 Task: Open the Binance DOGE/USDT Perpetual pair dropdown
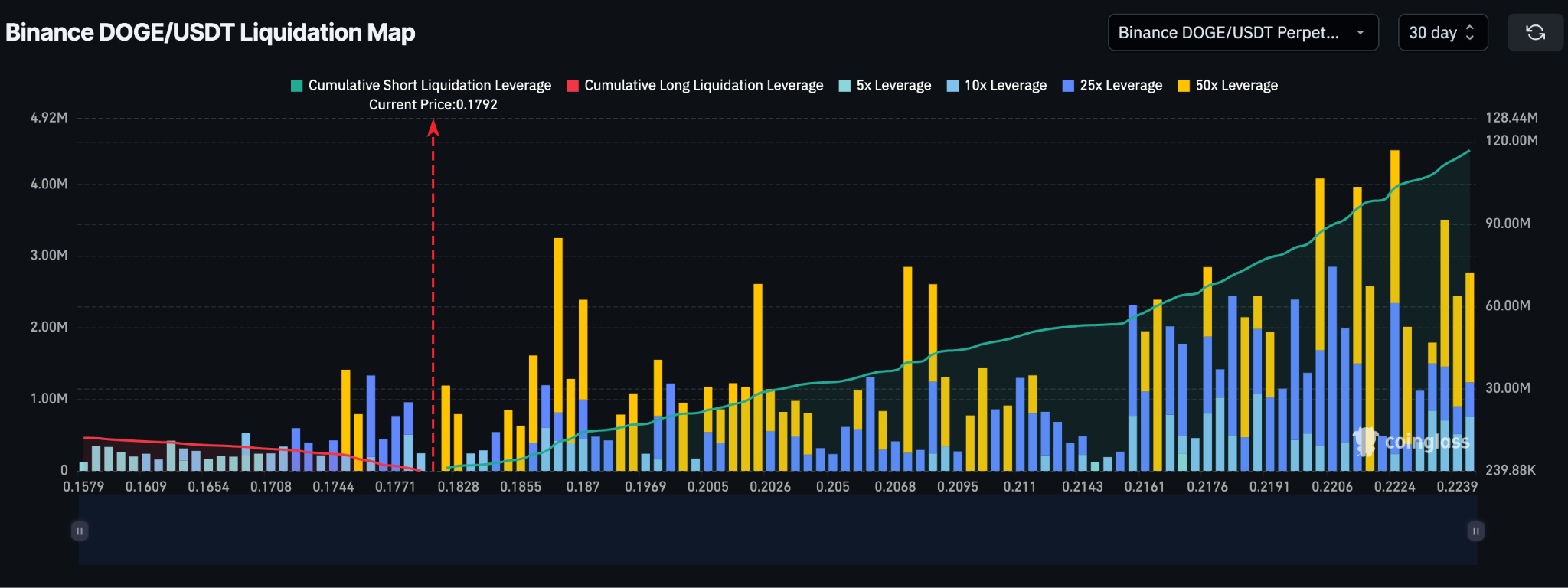click(1228, 32)
